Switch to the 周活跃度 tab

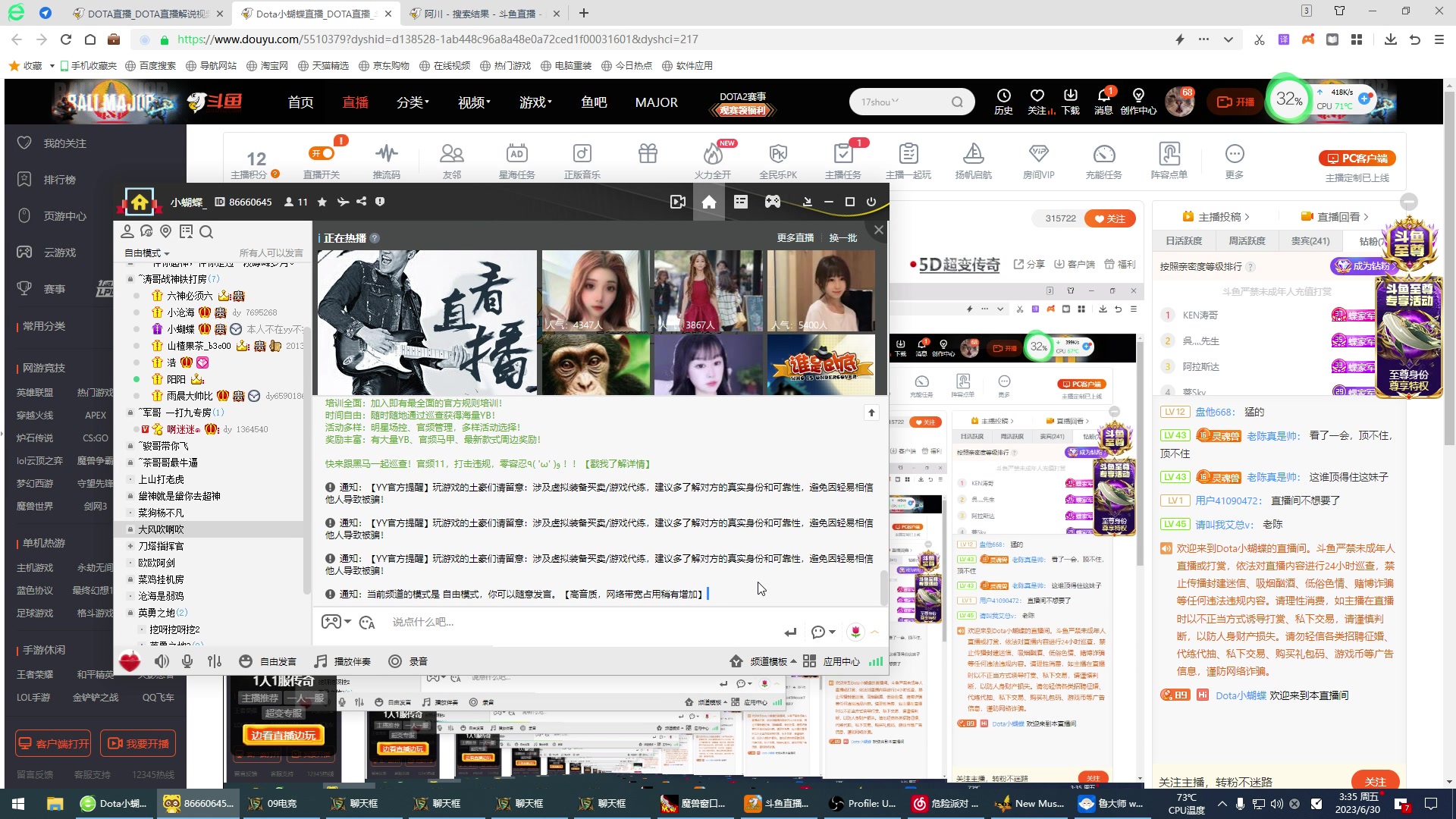coord(1247,240)
